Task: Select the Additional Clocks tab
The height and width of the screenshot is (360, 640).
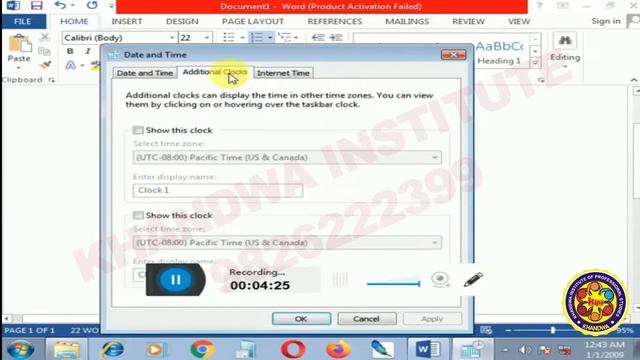Action: tap(215, 72)
